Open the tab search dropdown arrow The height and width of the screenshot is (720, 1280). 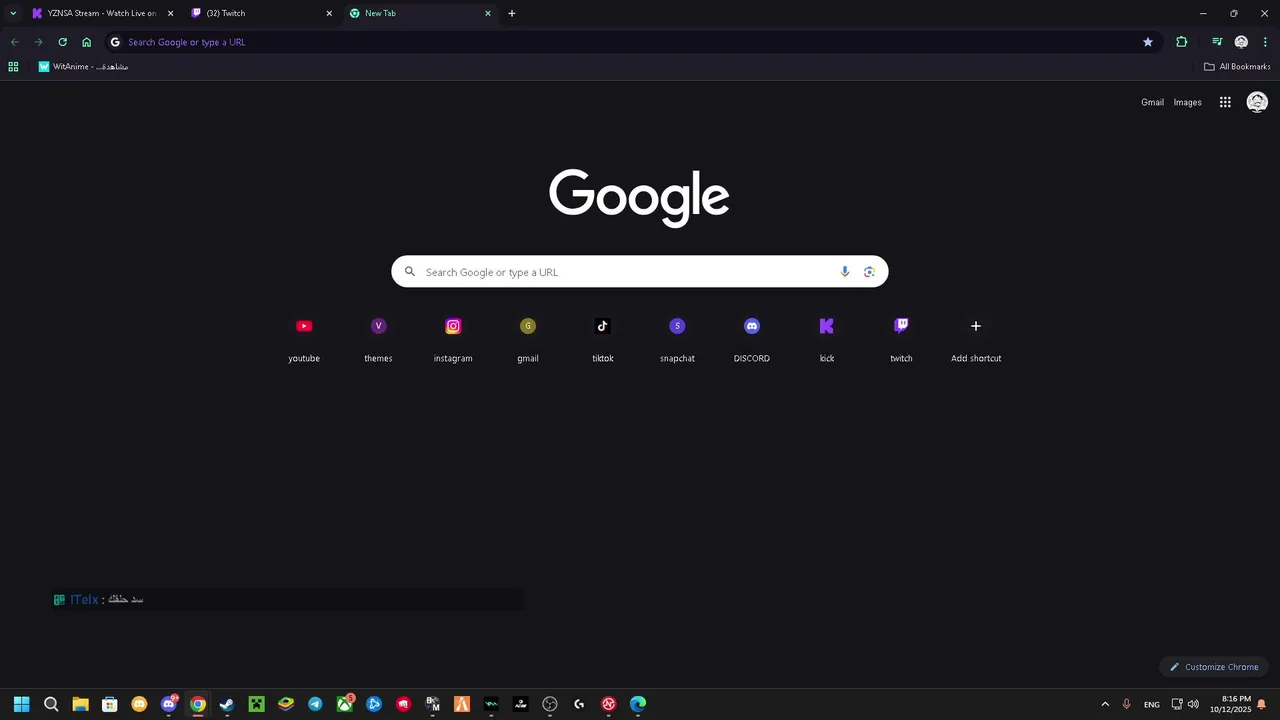pyautogui.click(x=13, y=13)
